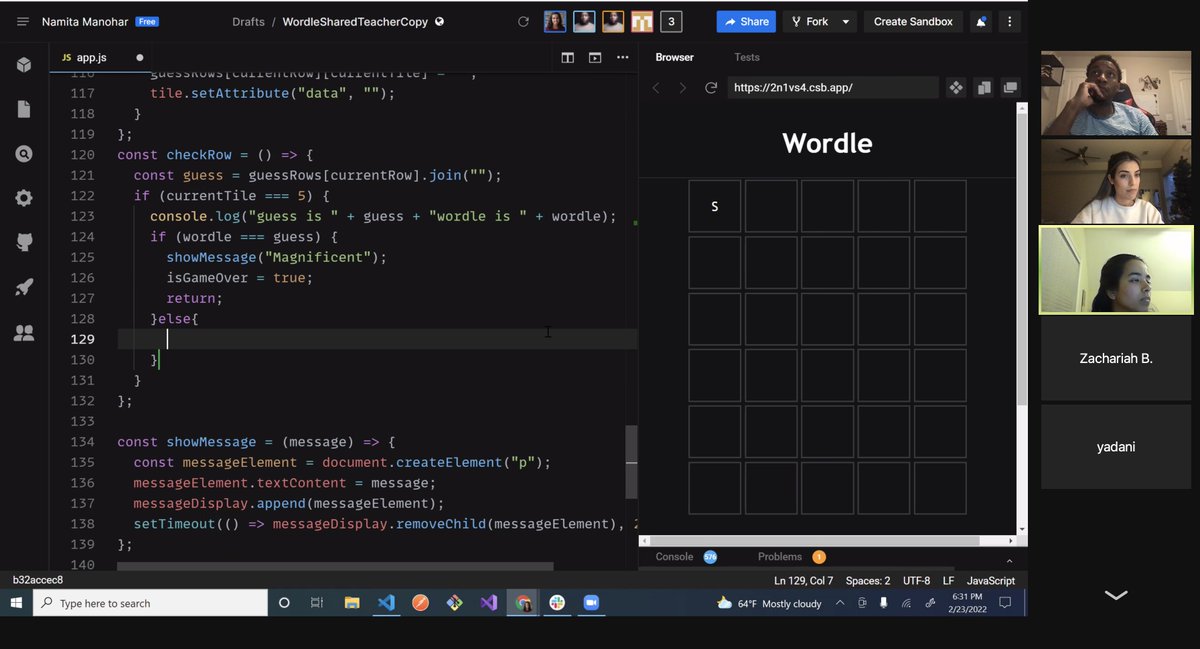Switch to the Tests tab
This screenshot has height=649, width=1200.
click(x=747, y=57)
